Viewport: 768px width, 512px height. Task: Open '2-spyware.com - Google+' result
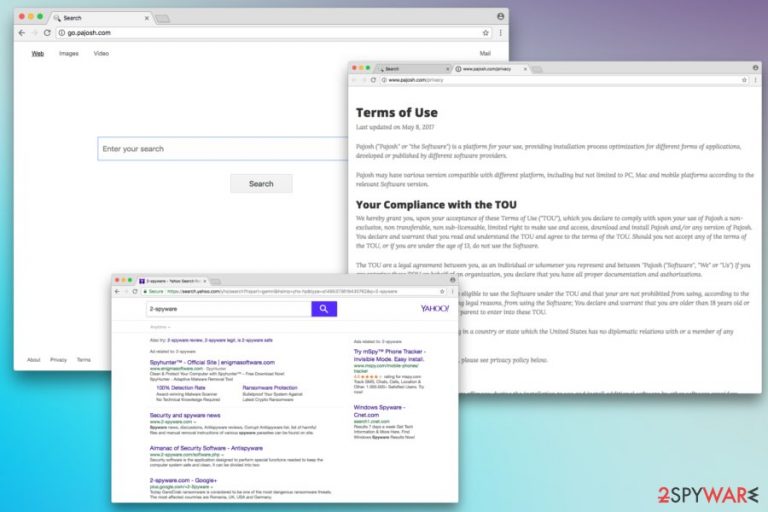coord(183,481)
